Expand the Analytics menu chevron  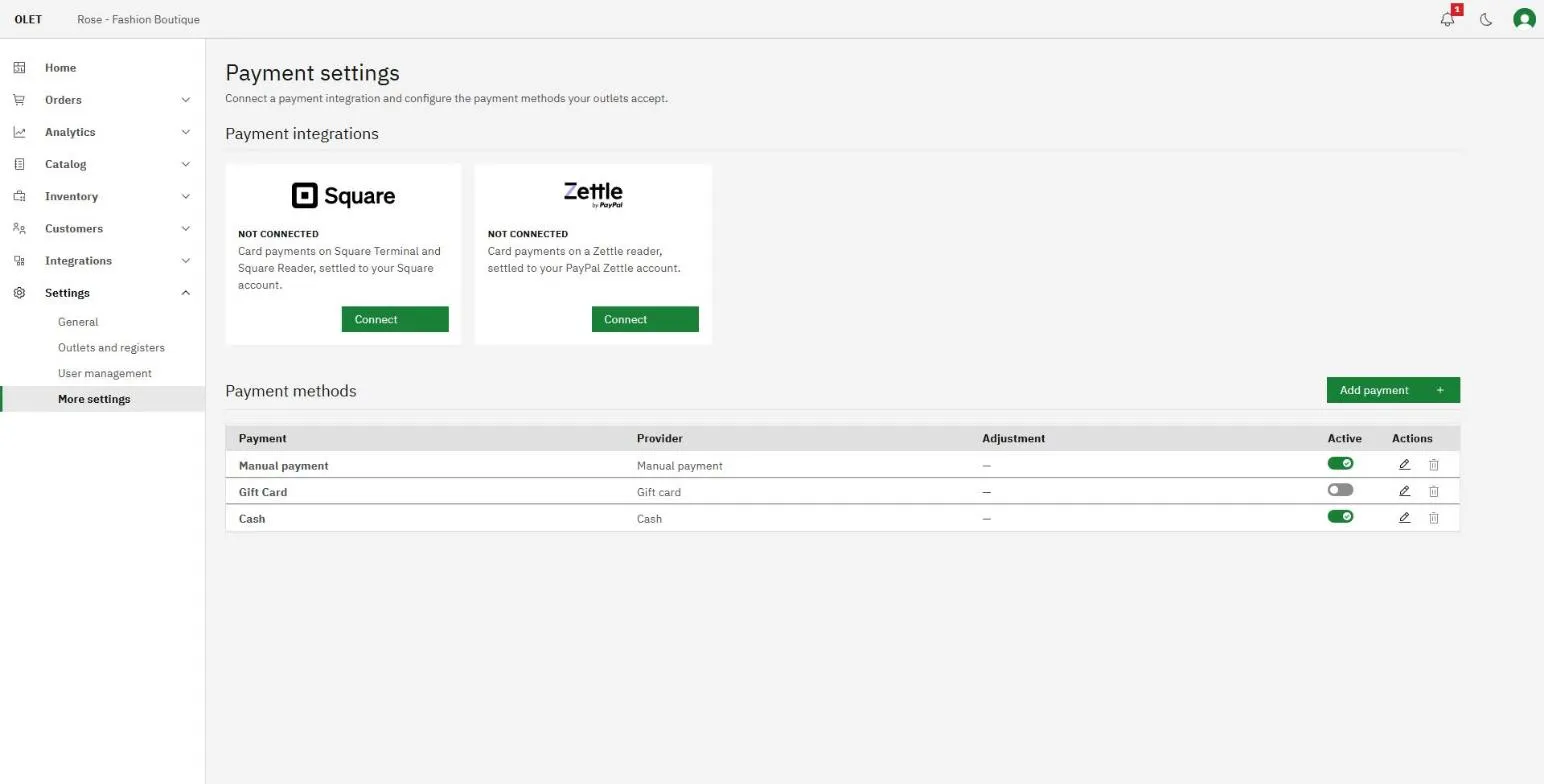[x=185, y=132]
